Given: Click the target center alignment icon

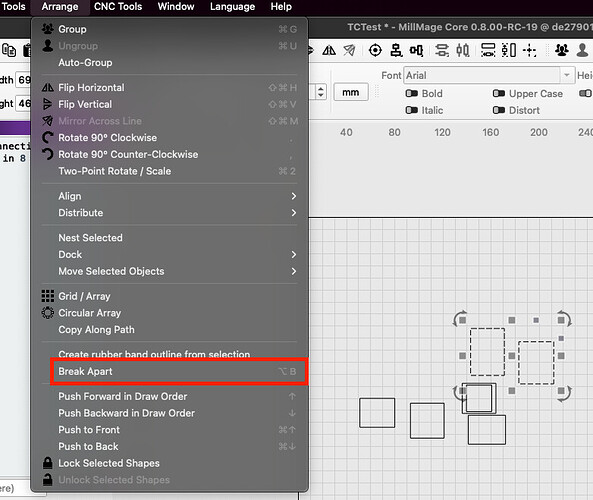Looking at the screenshot, I should point(375,50).
